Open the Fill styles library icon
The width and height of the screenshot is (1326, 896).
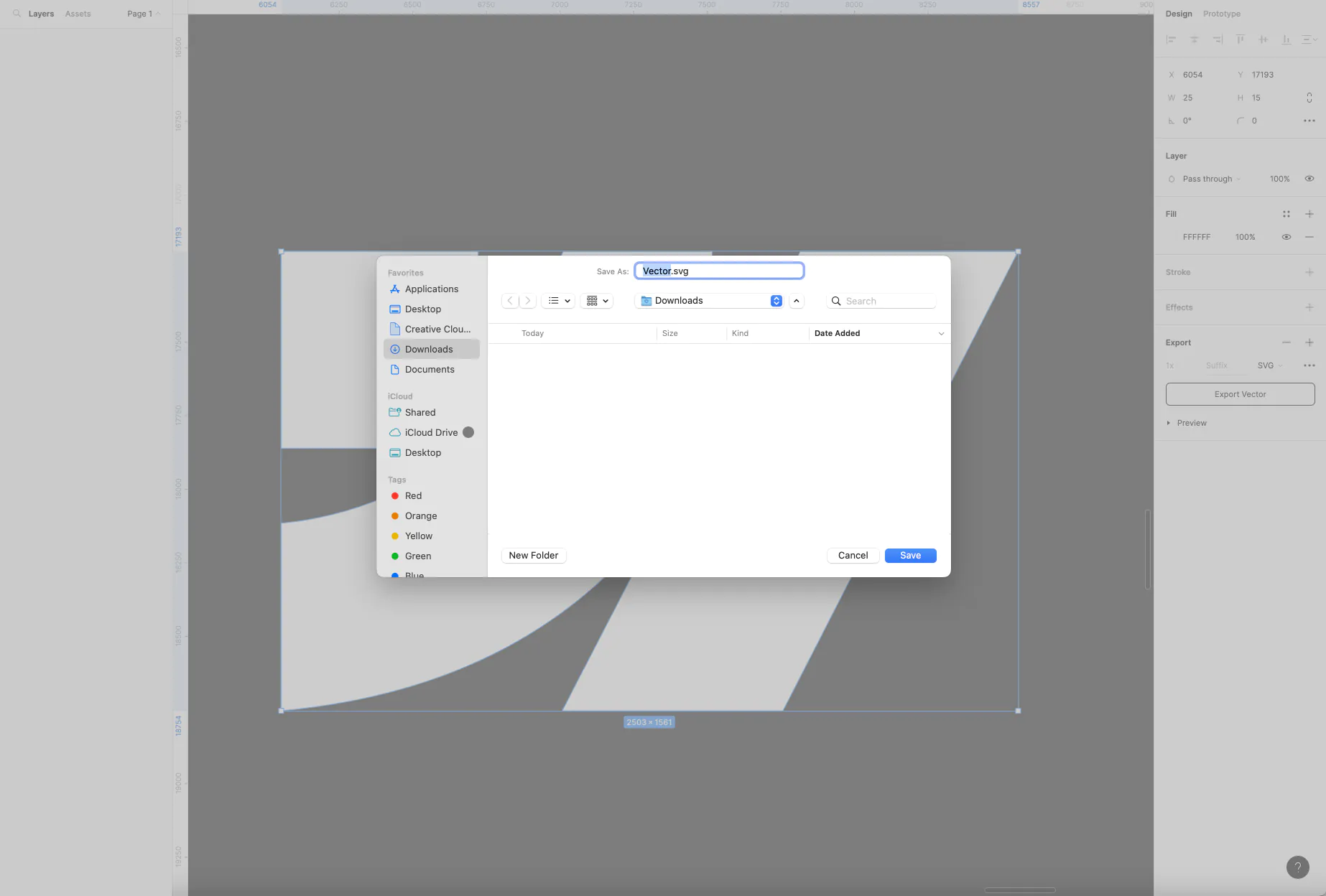click(x=1286, y=214)
